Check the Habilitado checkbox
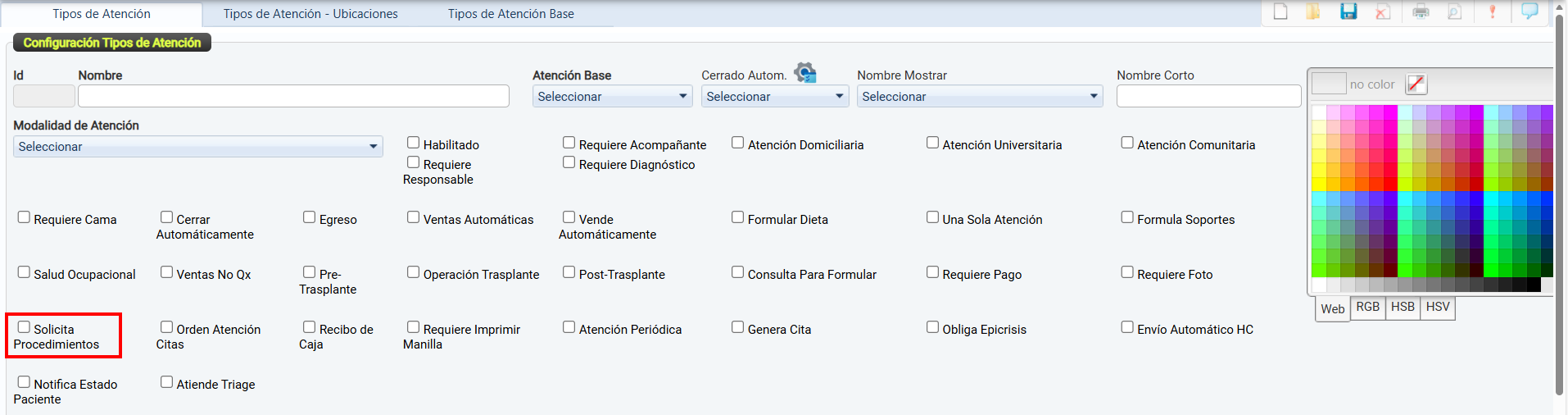This screenshot has width=1568, height=415. (x=414, y=143)
